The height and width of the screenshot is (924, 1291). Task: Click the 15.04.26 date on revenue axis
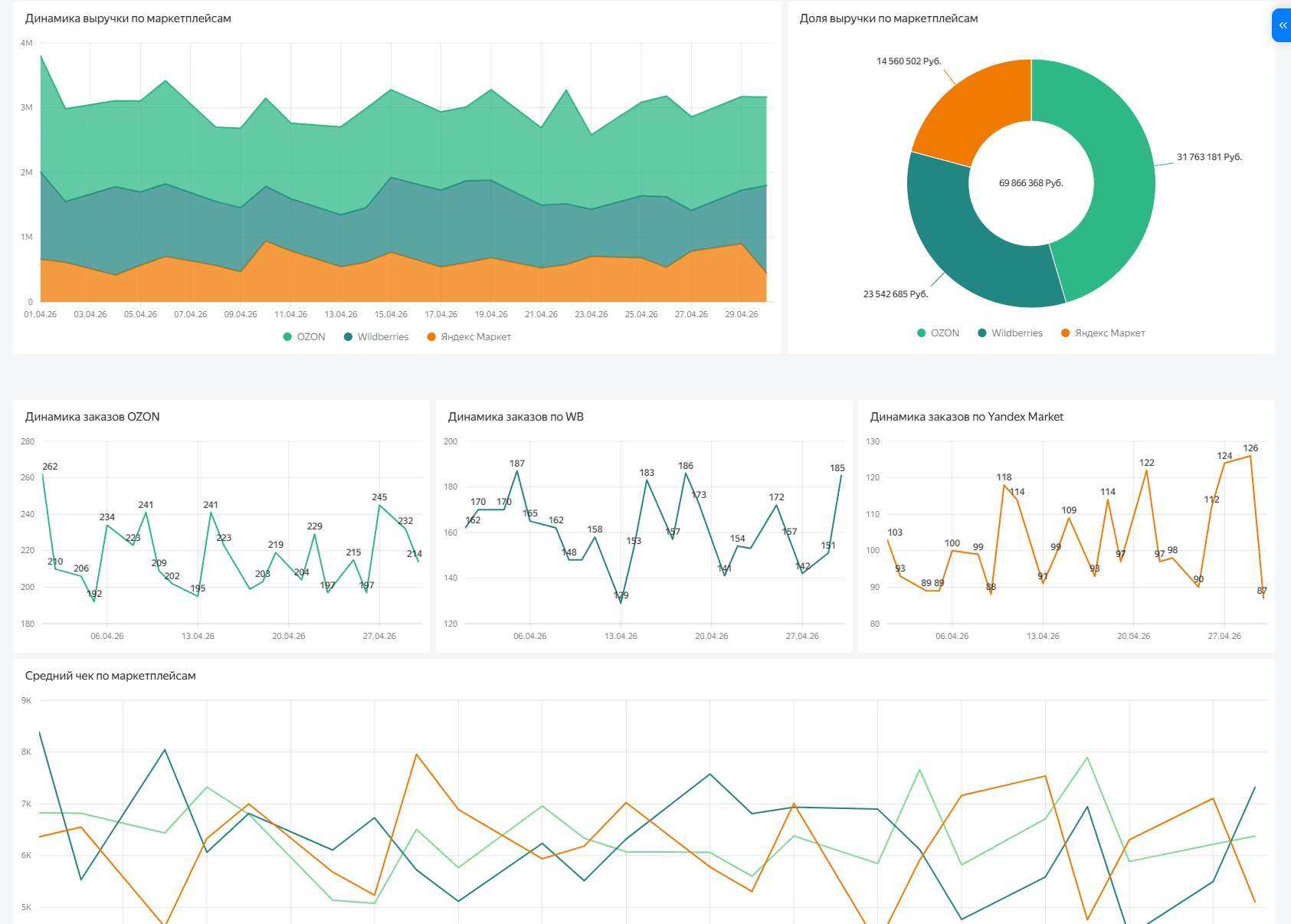pos(391,315)
